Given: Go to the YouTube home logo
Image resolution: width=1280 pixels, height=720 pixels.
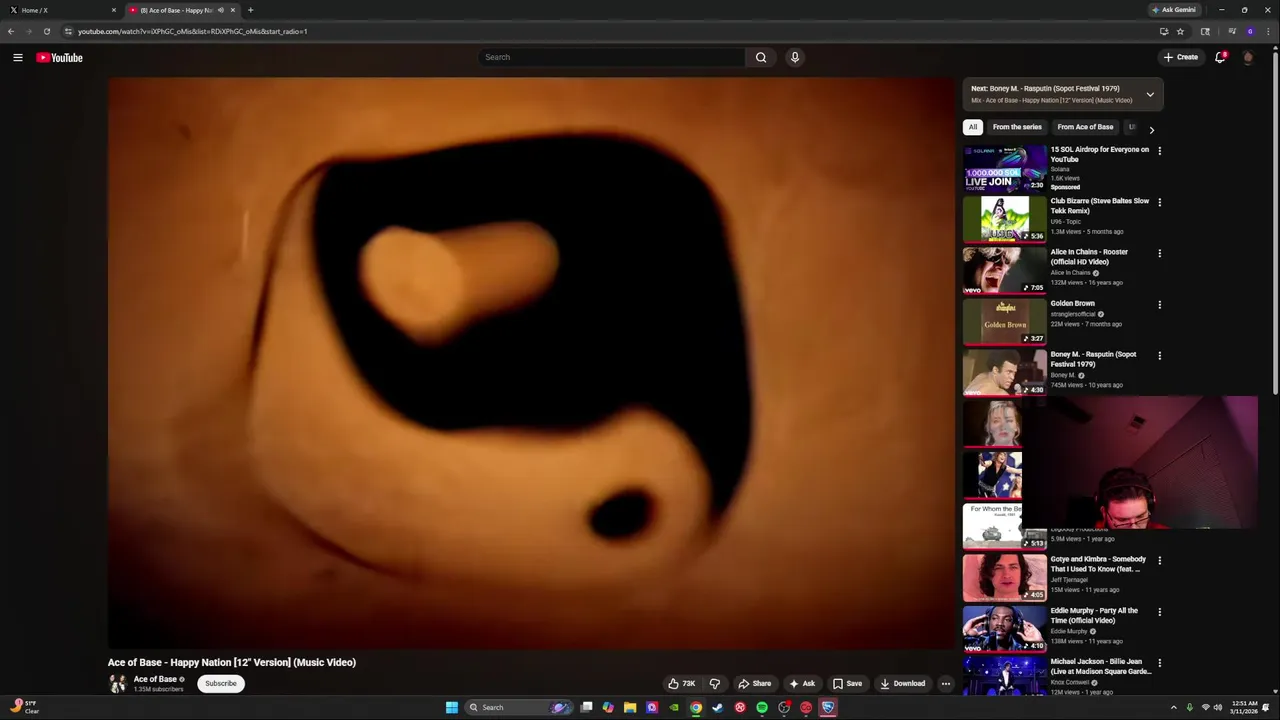Looking at the screenshot, I should (x=59, y=57).
